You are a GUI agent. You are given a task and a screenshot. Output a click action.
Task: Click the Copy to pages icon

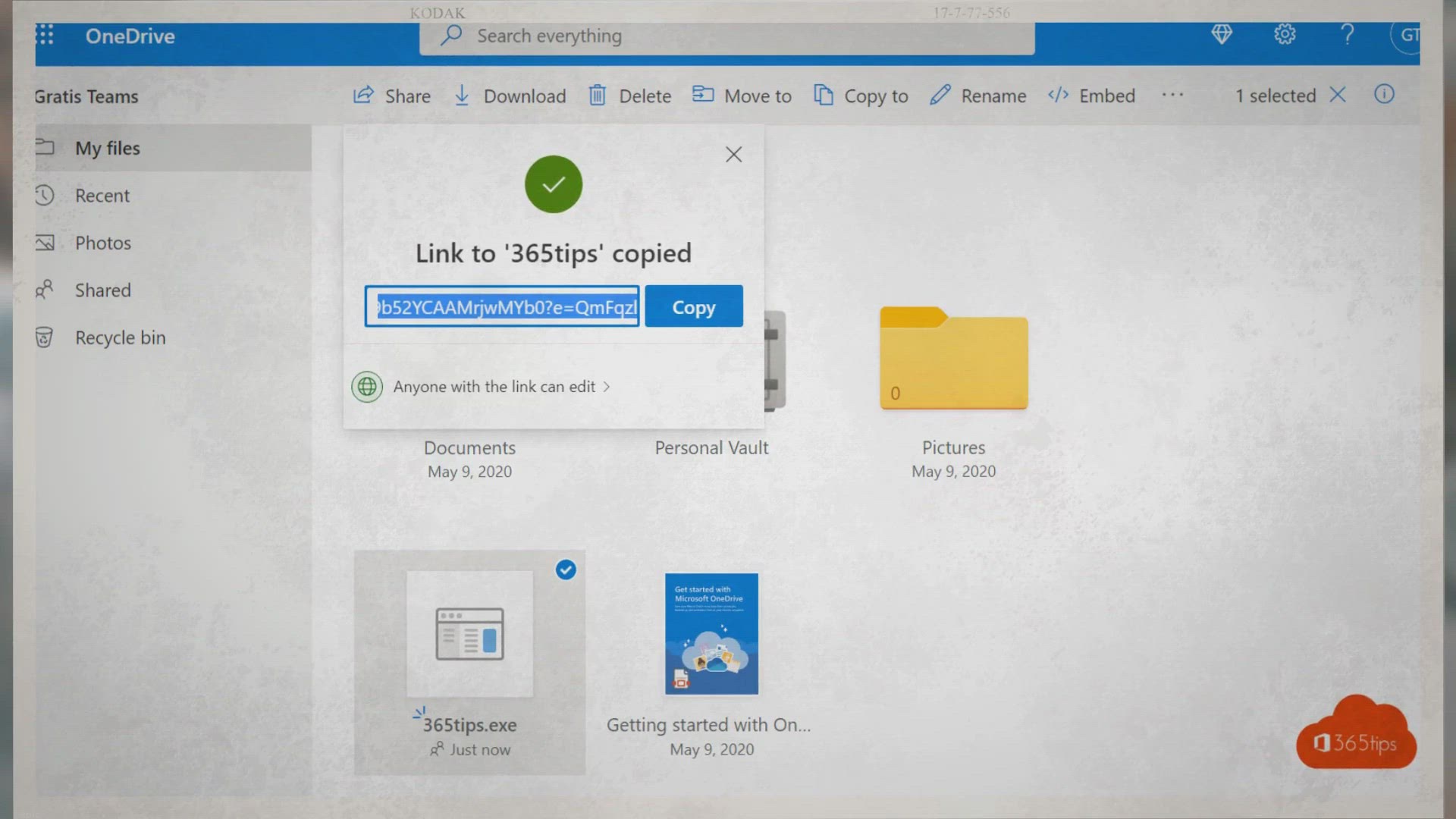824,95
